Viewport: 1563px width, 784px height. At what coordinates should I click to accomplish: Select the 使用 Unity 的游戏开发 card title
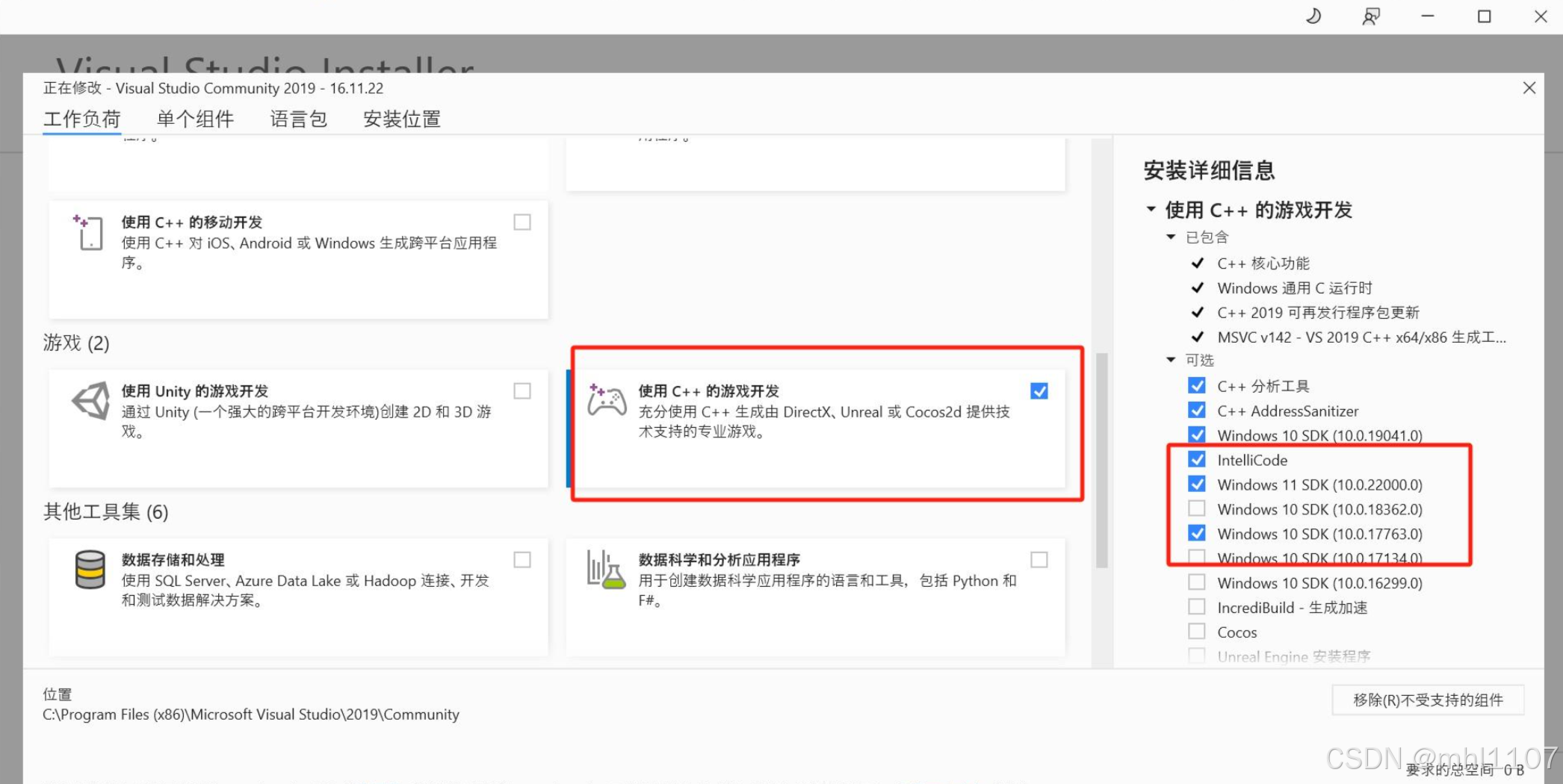tap(195, 391)
